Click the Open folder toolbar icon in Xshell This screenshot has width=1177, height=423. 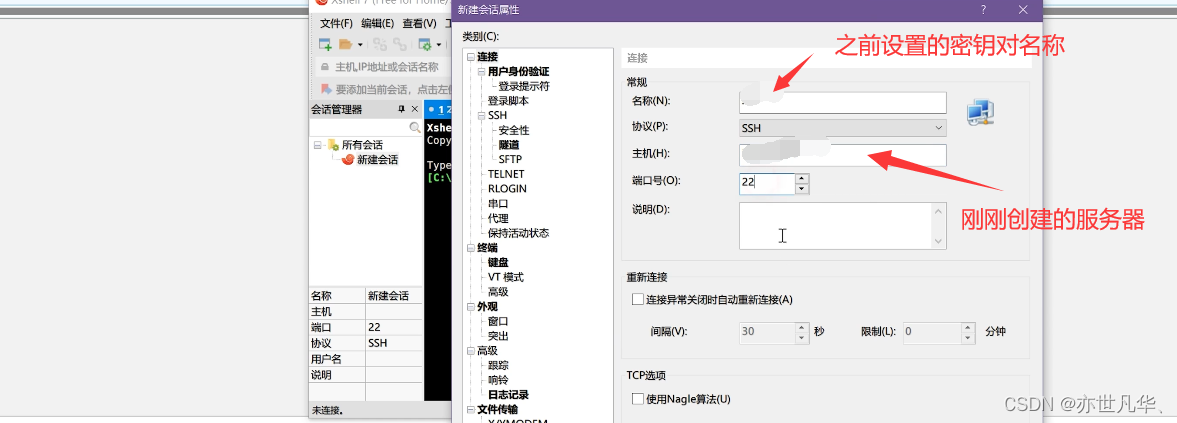click(x=345, y=44)
